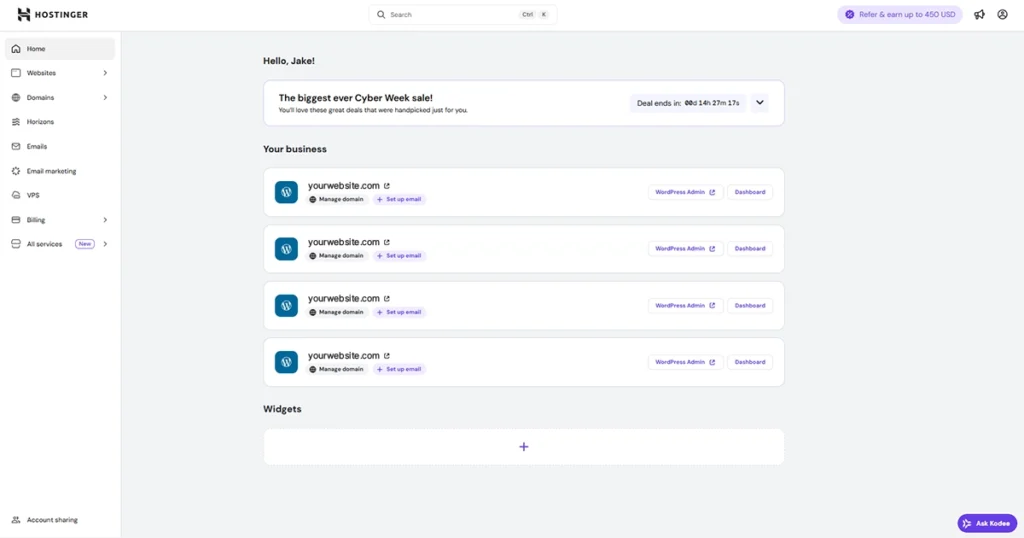
Task: Click the Deal ends in countdown timer
Action: pos(688,103)
